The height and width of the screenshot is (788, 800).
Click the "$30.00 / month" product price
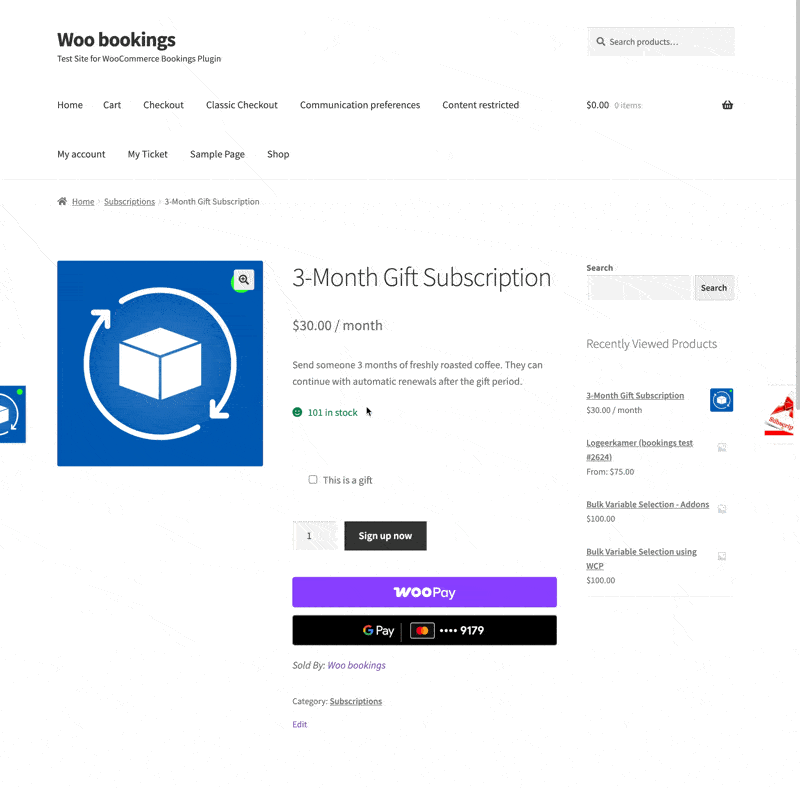(337, 326)
